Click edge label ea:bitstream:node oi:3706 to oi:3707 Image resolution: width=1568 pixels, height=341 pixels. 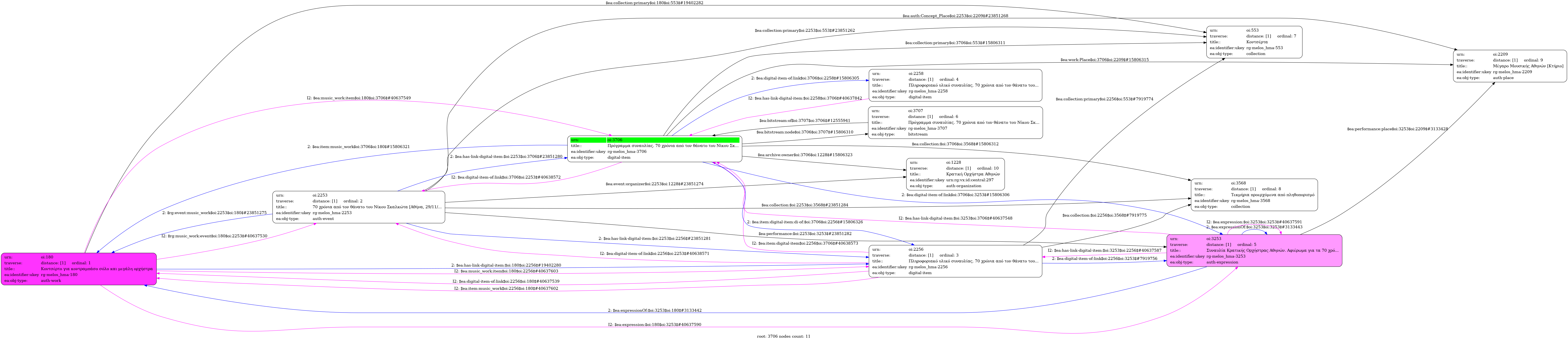[805, 132]
